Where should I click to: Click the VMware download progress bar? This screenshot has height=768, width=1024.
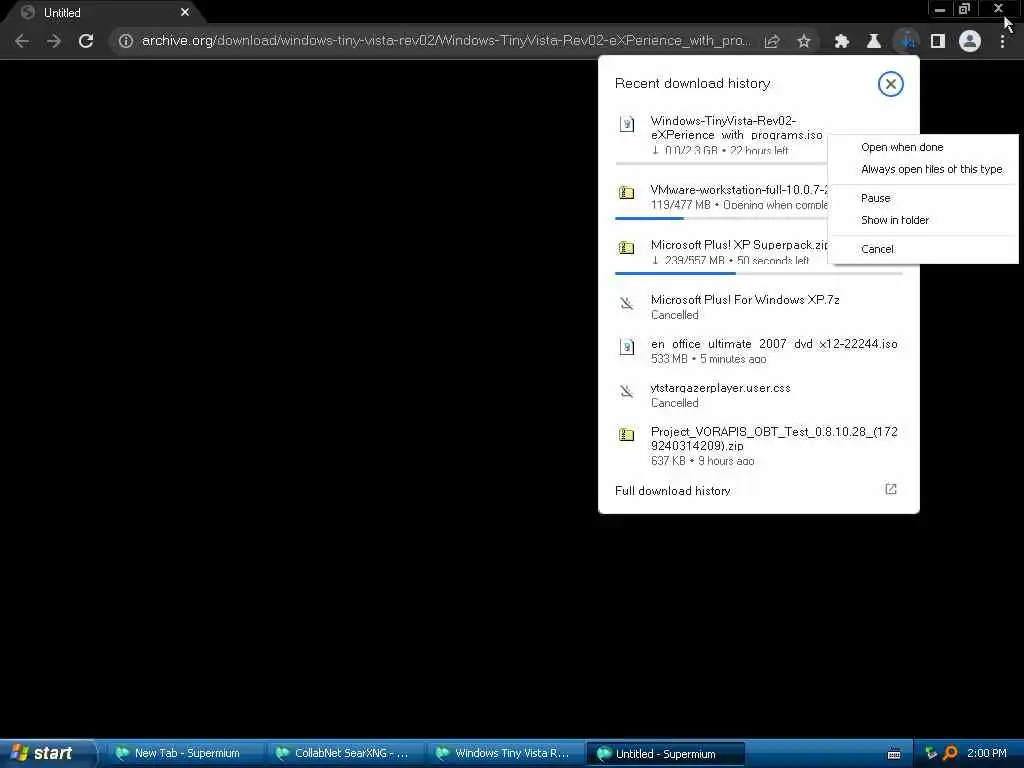pos(721,218)
